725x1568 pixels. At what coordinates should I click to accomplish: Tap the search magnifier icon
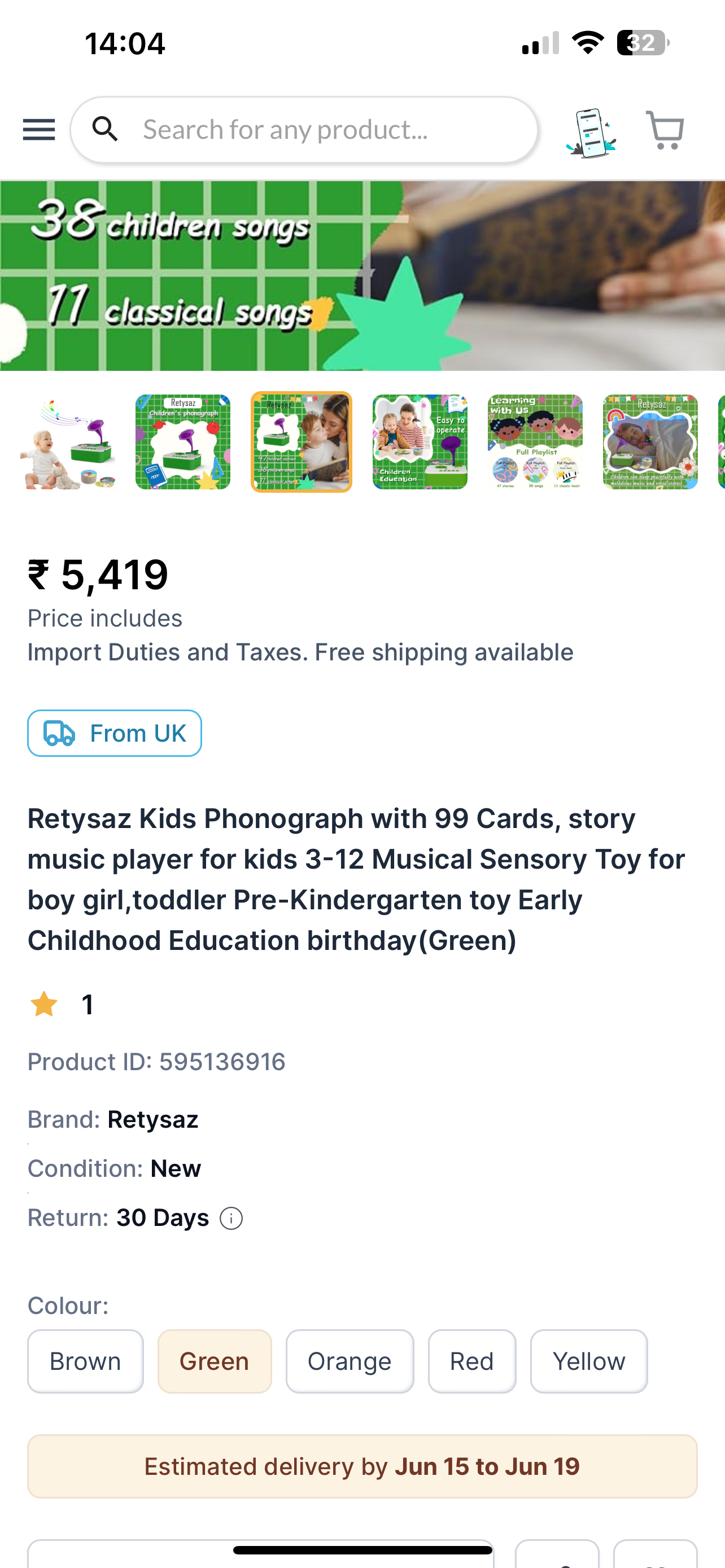coord(104,130)
